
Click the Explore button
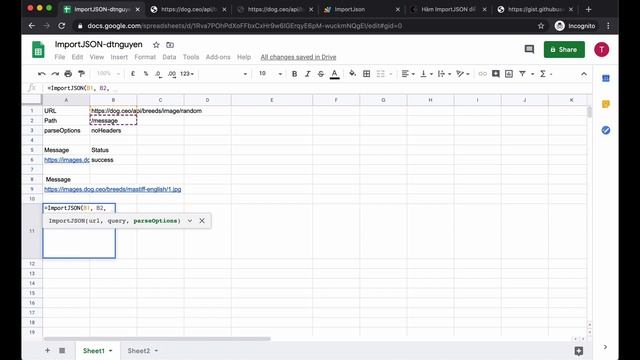(x=579, y=351)
